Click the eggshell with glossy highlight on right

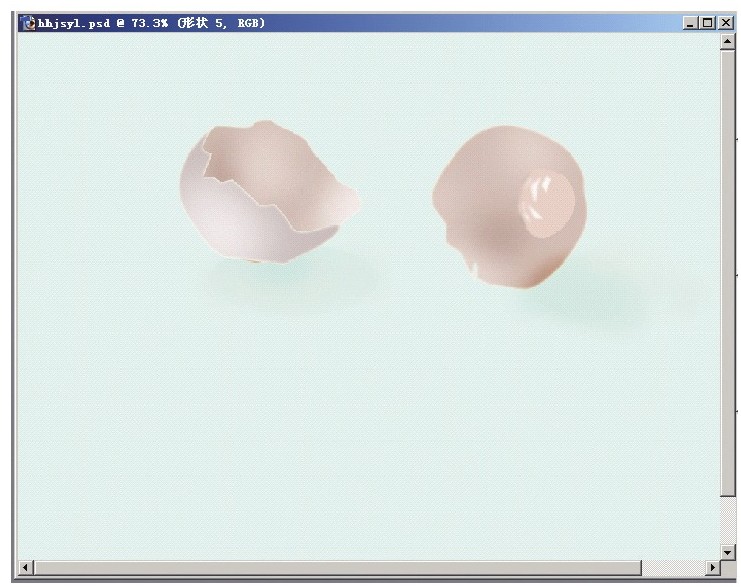pyautogui.click(x=509, y=207)
